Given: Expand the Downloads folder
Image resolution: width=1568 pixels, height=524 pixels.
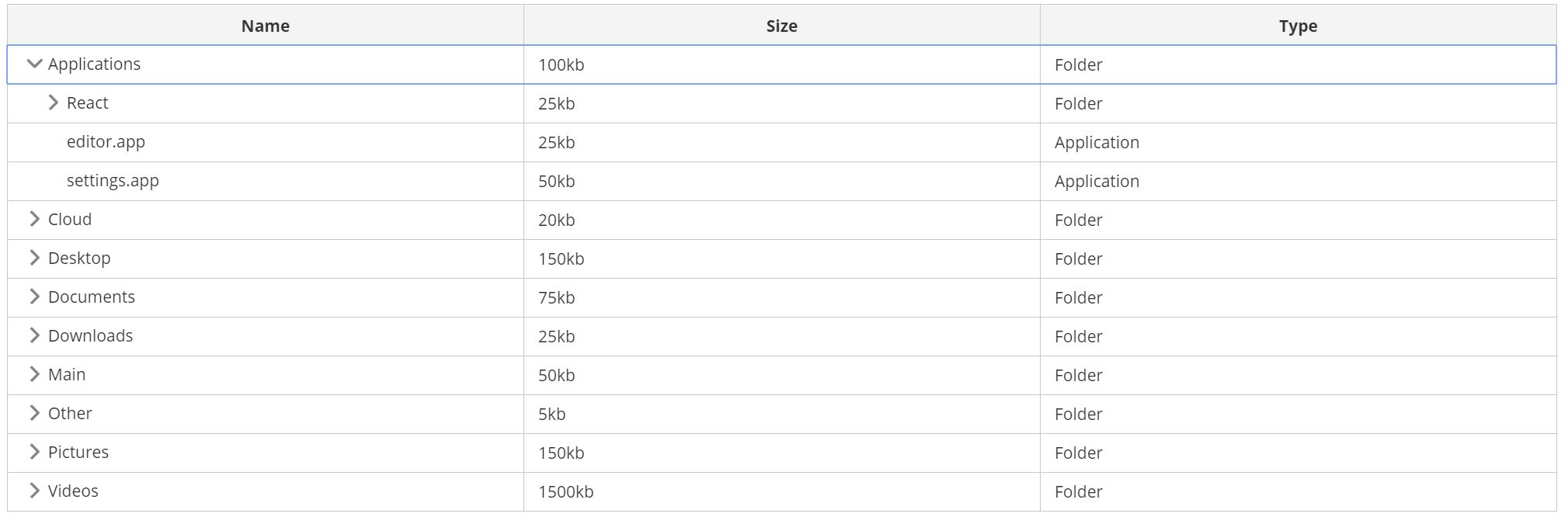Looking at the screenshot, I should click(x=34, y=335).
